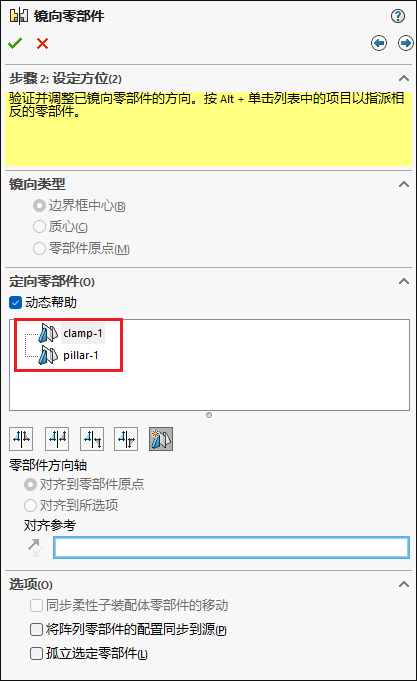The image size is (417, 681).
Task: Collapse the 定向零部件 section
Action: 404,281
